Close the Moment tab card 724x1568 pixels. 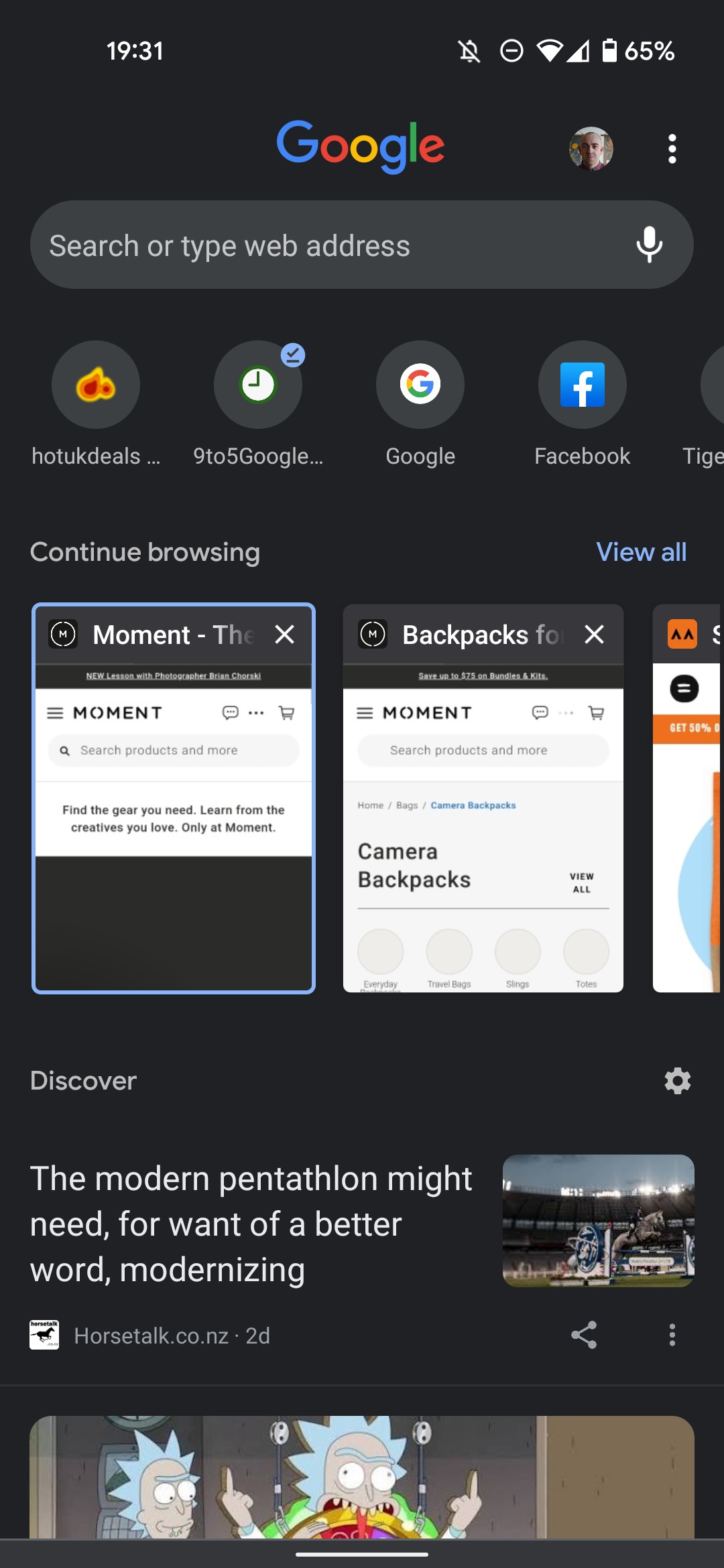[285, 635]
